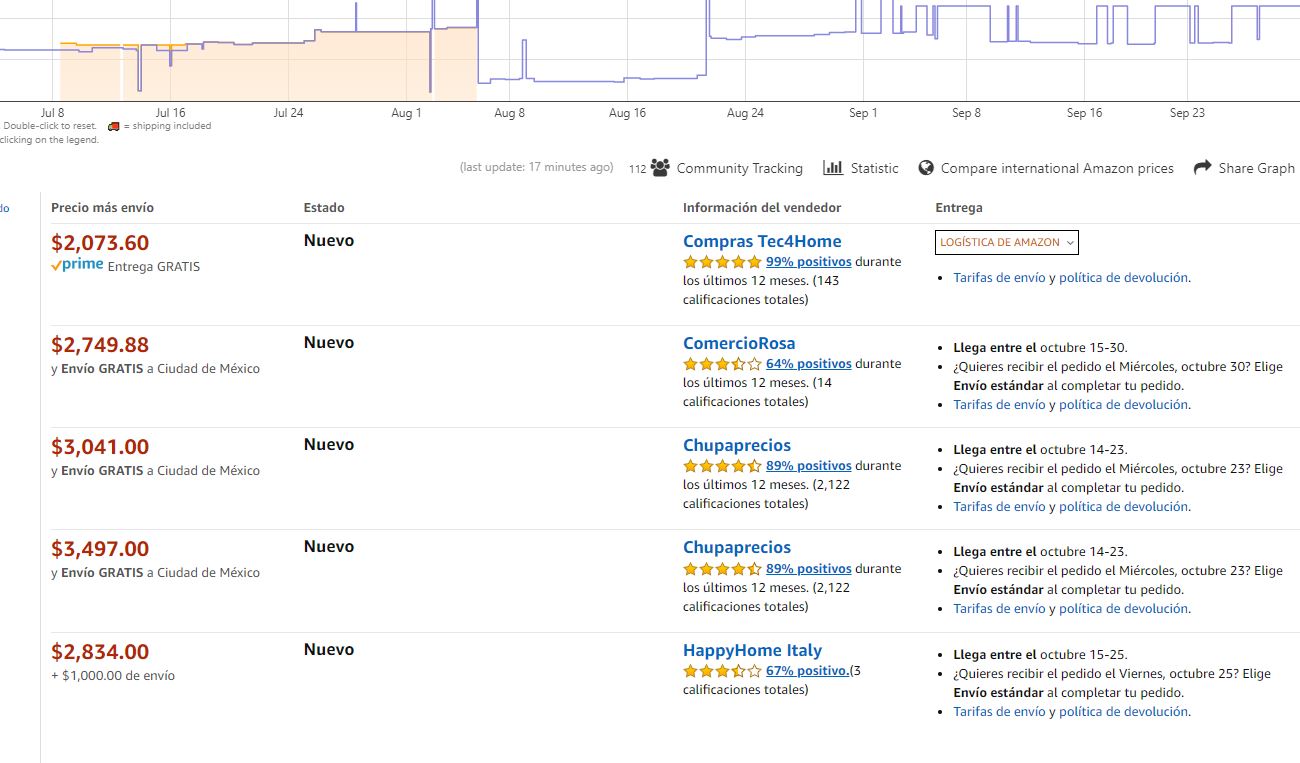Click the Prime logo under $2,073.60
The width and height of the screenshot is (1300, 763).
(77, 266)
